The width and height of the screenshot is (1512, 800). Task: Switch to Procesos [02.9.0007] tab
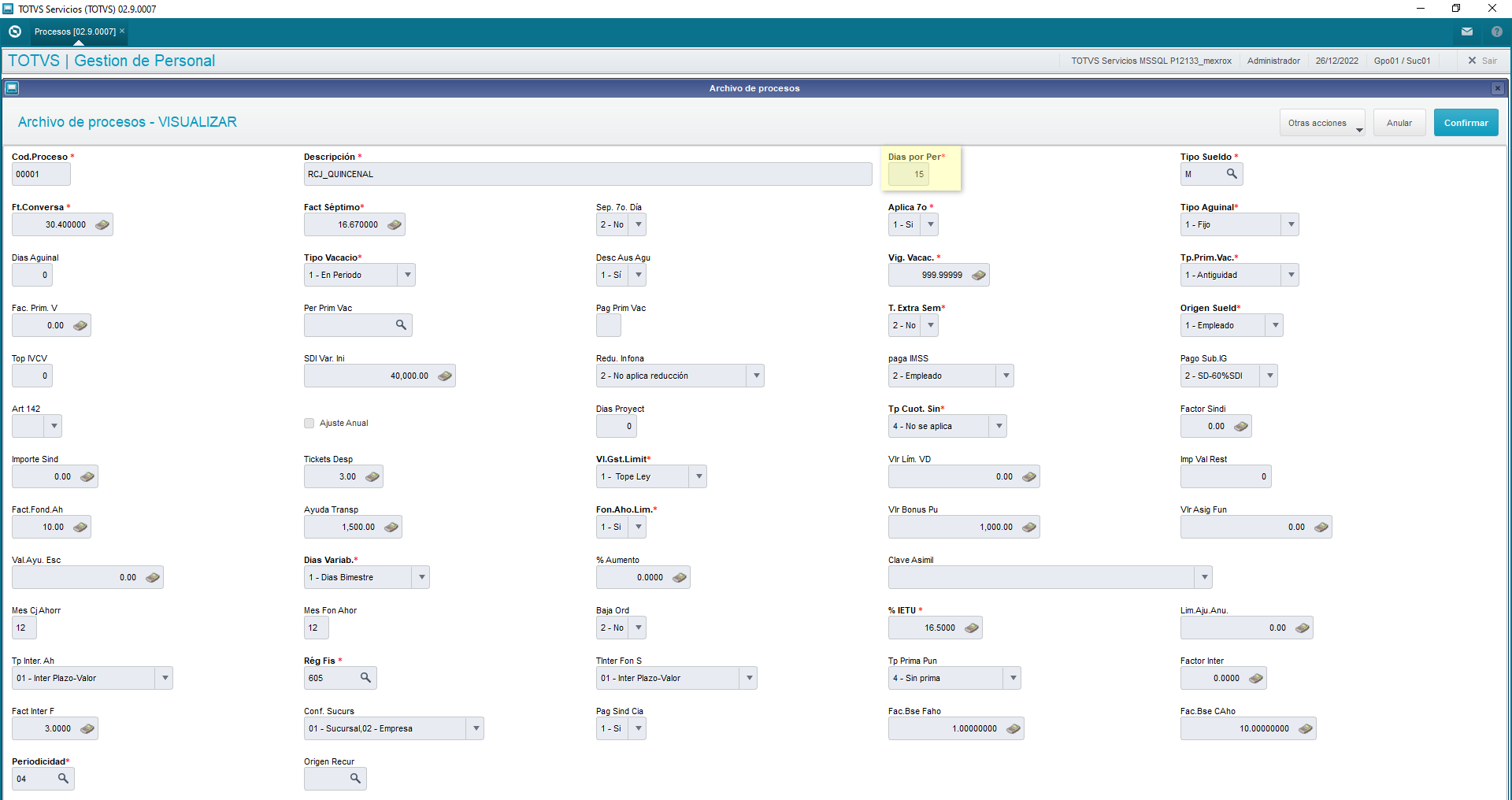[75, 31]
